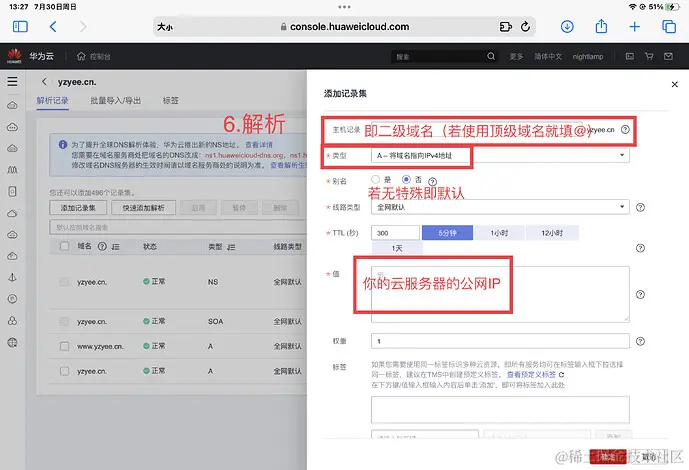Click the sidebar sailboat-shaped icon
This screenshot has height=470, width=689.
tap(12, 277)
